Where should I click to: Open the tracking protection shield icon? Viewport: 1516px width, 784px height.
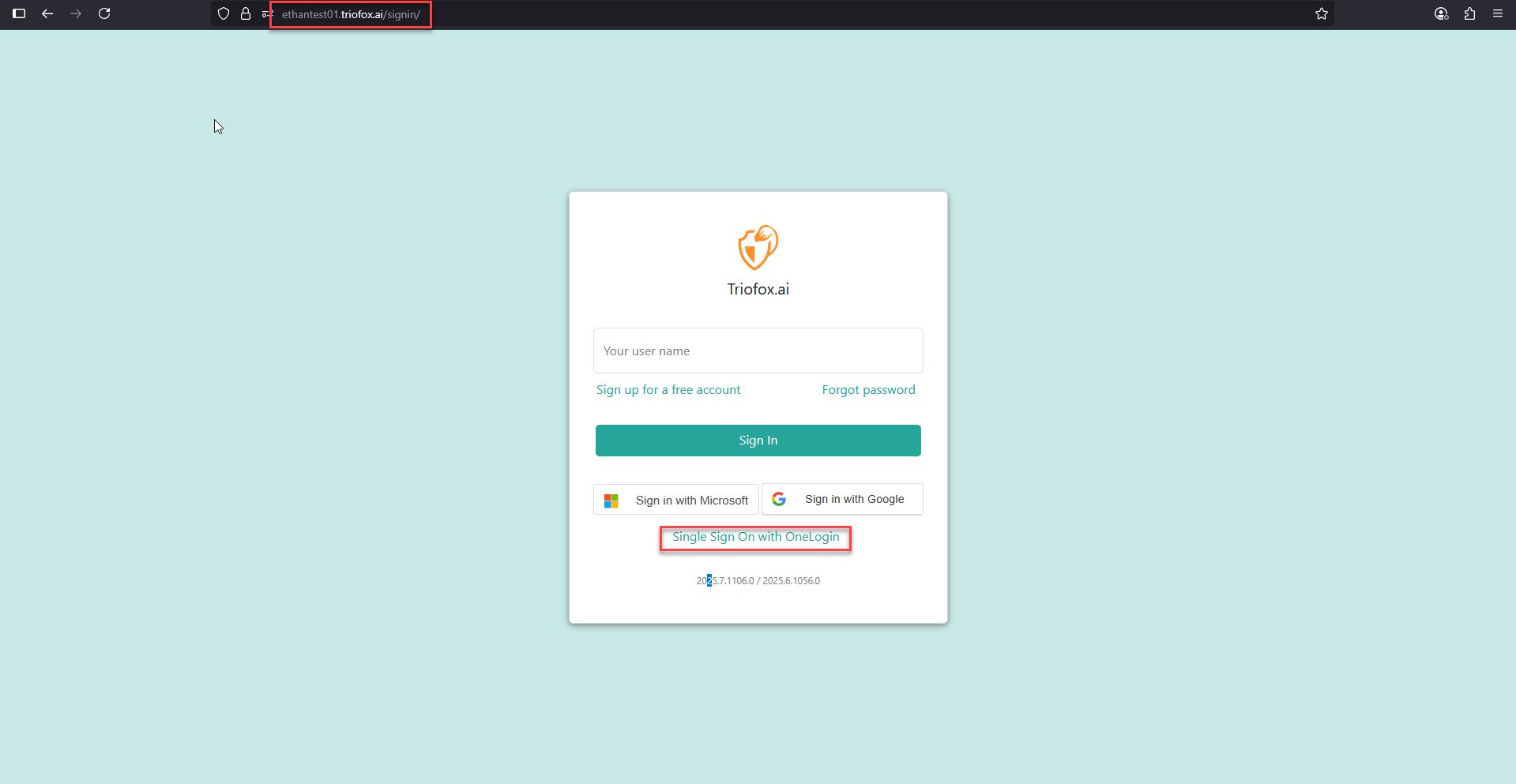point(224,13)
